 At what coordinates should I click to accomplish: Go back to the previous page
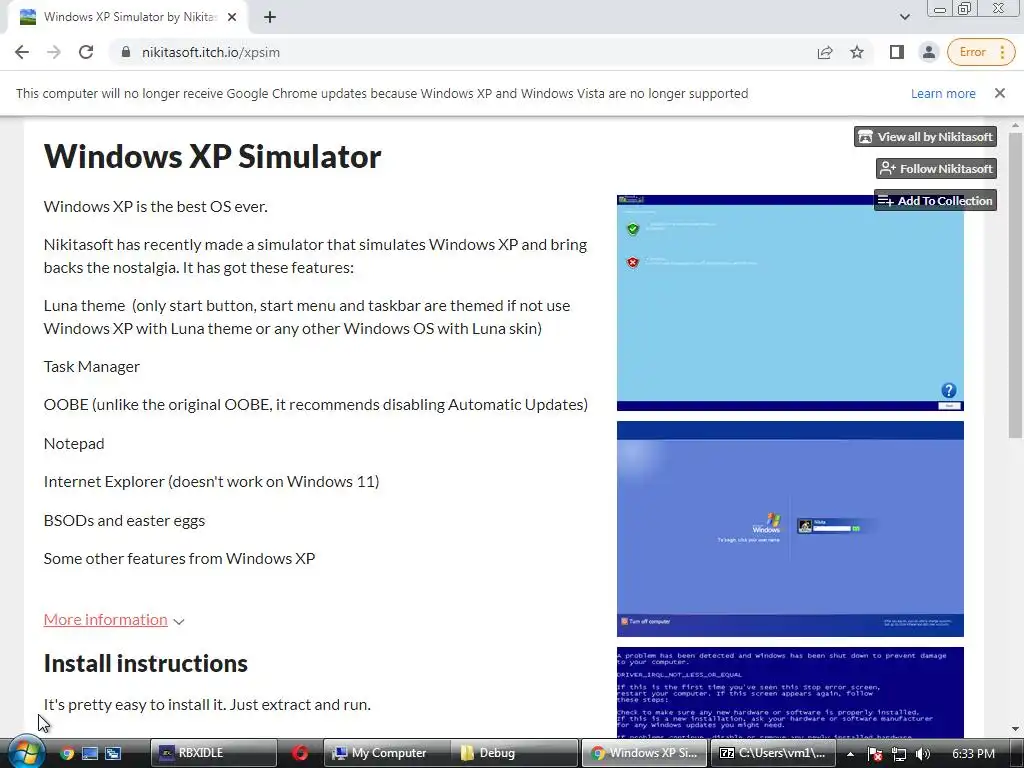[x=22, y=52]
